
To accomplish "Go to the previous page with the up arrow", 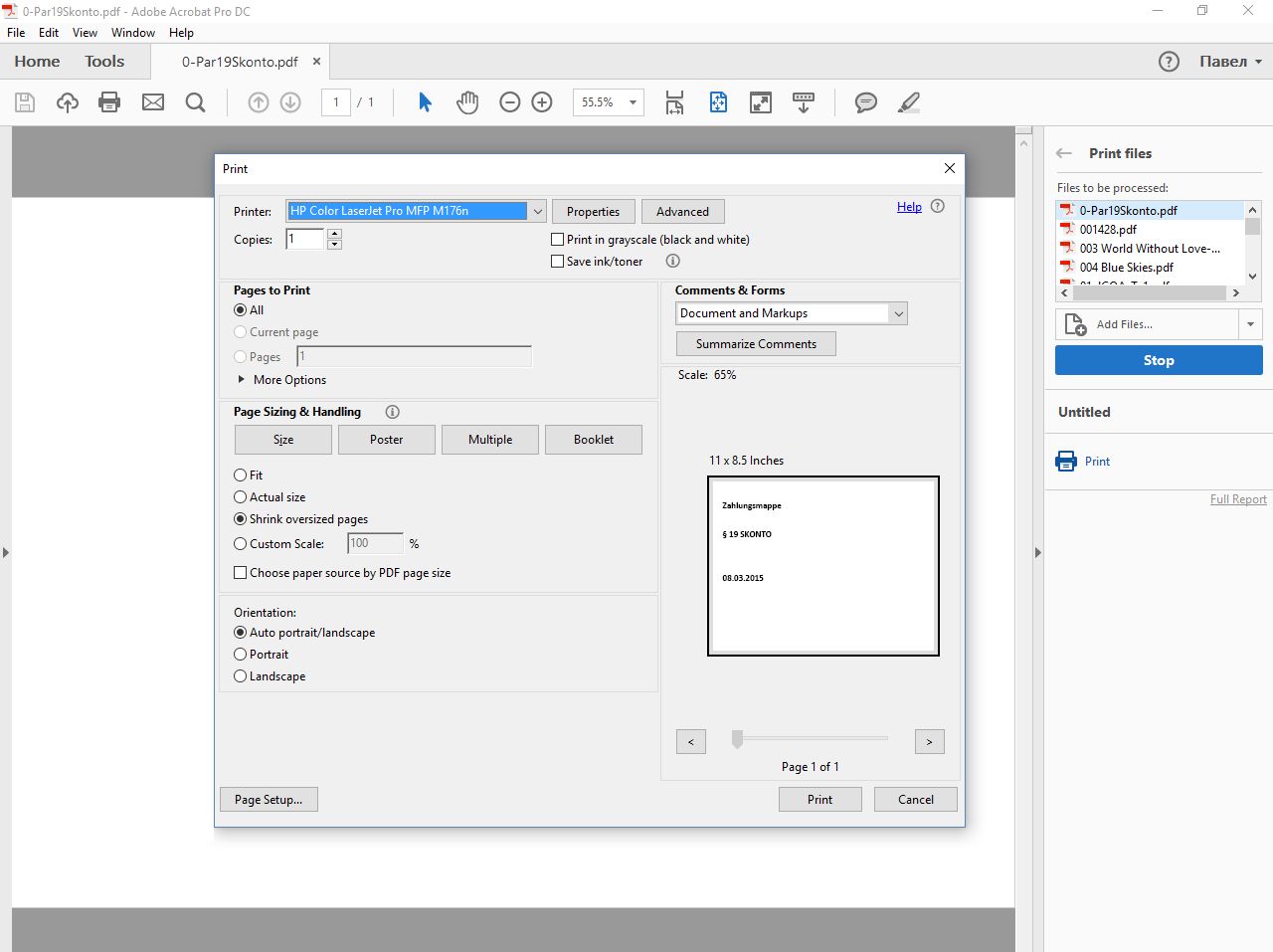I will tap(259, 101).
